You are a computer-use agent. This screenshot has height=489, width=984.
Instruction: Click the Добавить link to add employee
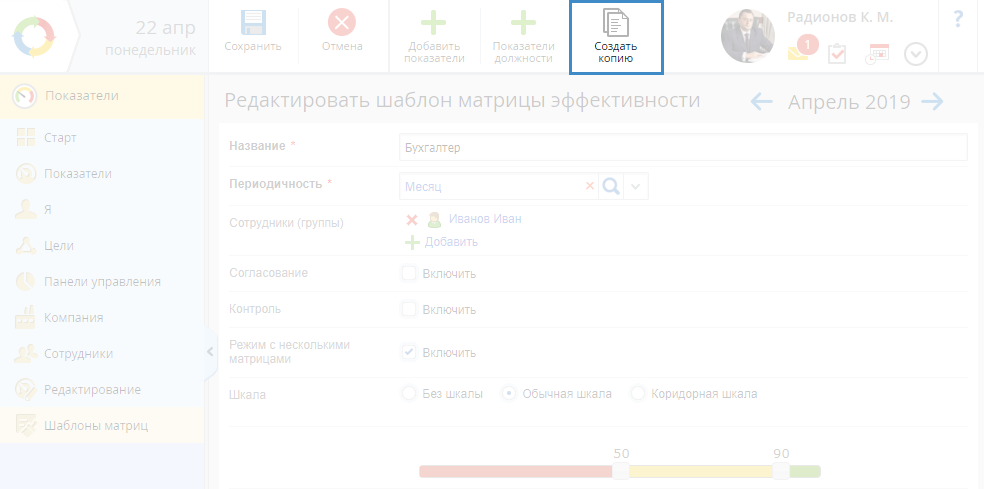click(450, 242)
